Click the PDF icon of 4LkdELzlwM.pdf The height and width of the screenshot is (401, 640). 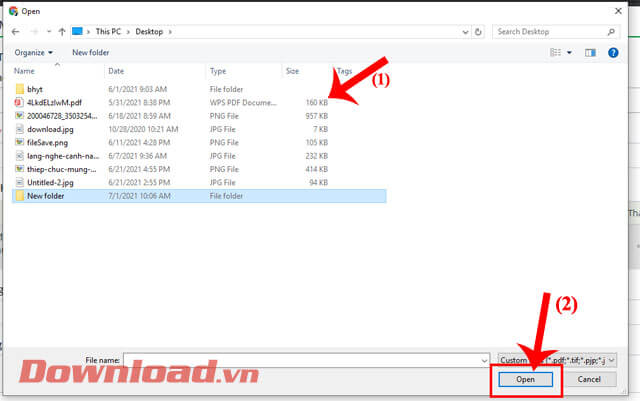click(19, 102)
